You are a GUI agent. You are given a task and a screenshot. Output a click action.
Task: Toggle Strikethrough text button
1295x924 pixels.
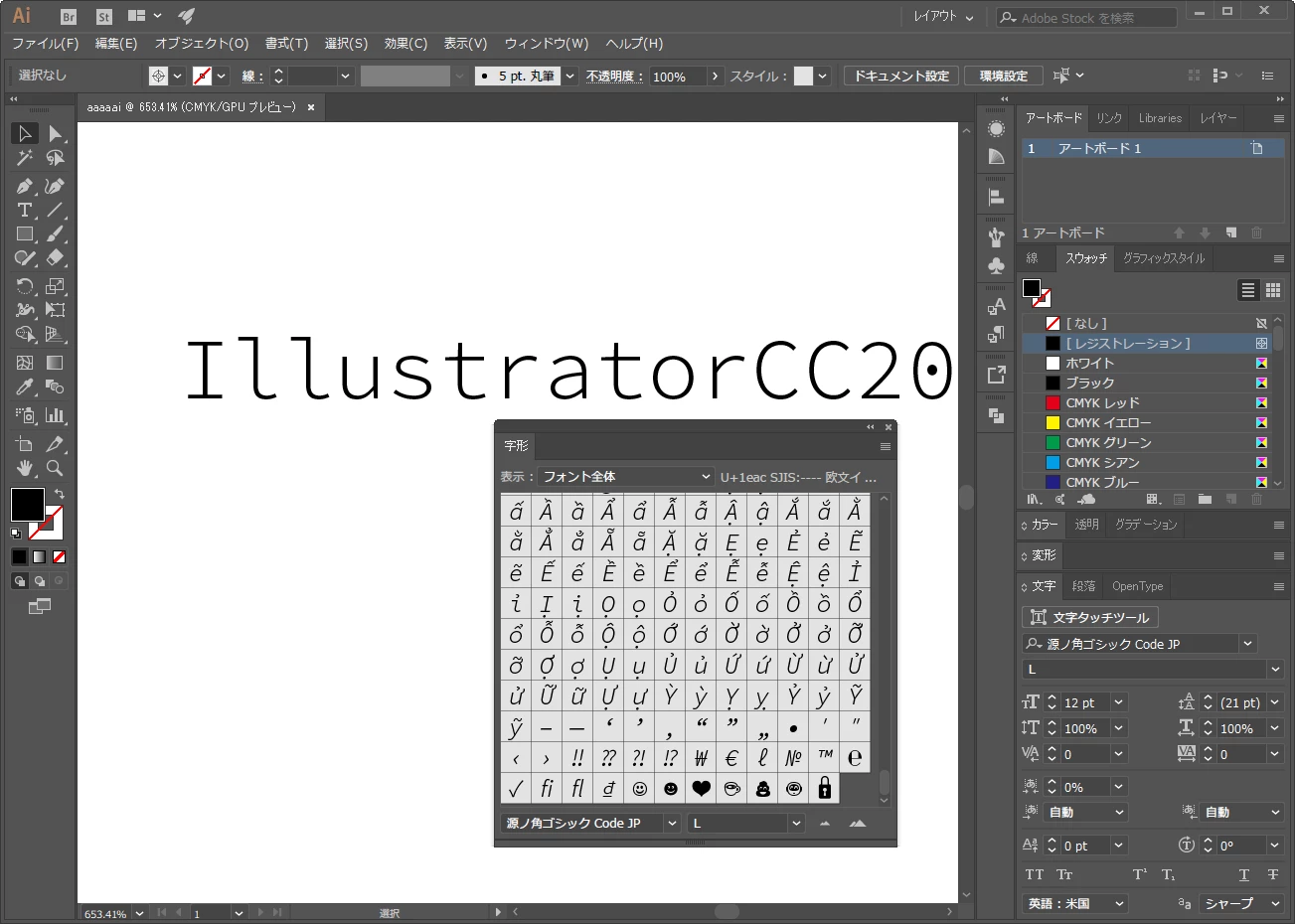(x=1273, y=874)
